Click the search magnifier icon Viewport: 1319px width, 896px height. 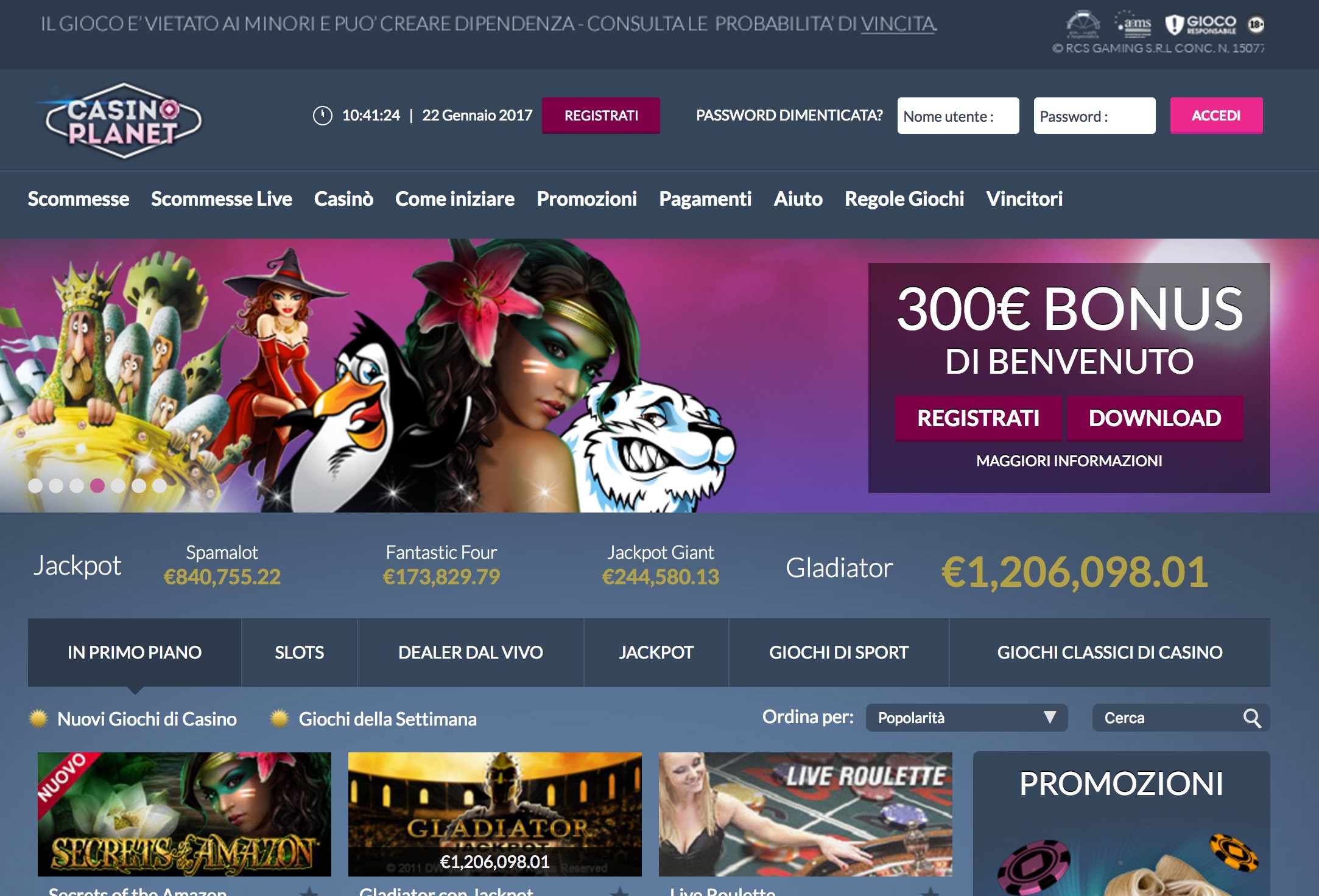pos(1252,718)
